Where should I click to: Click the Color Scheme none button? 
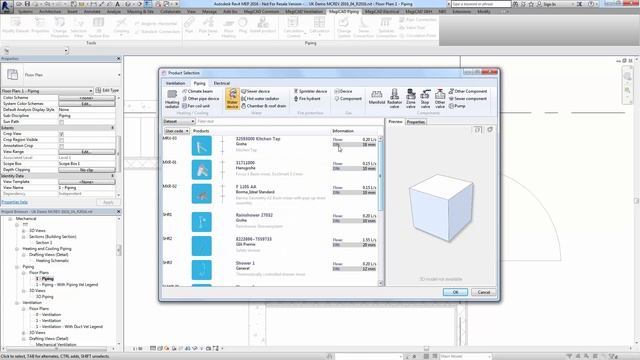pyautogui.click(x=87, y=98)
